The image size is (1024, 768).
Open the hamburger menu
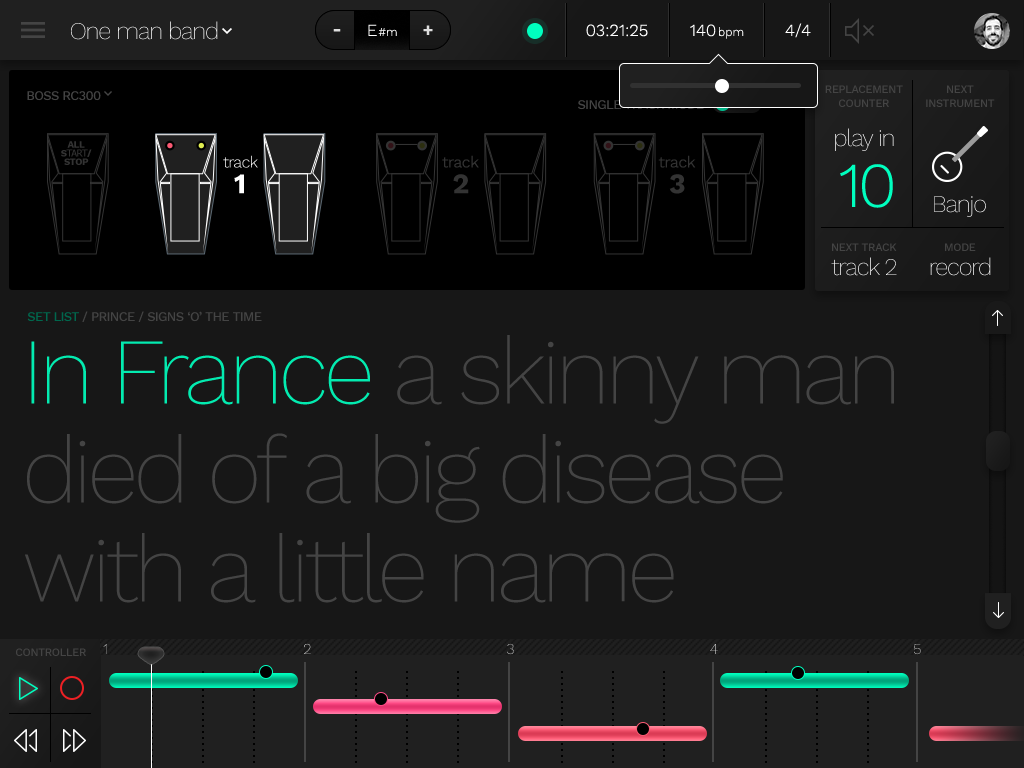[x=33, y=30]
